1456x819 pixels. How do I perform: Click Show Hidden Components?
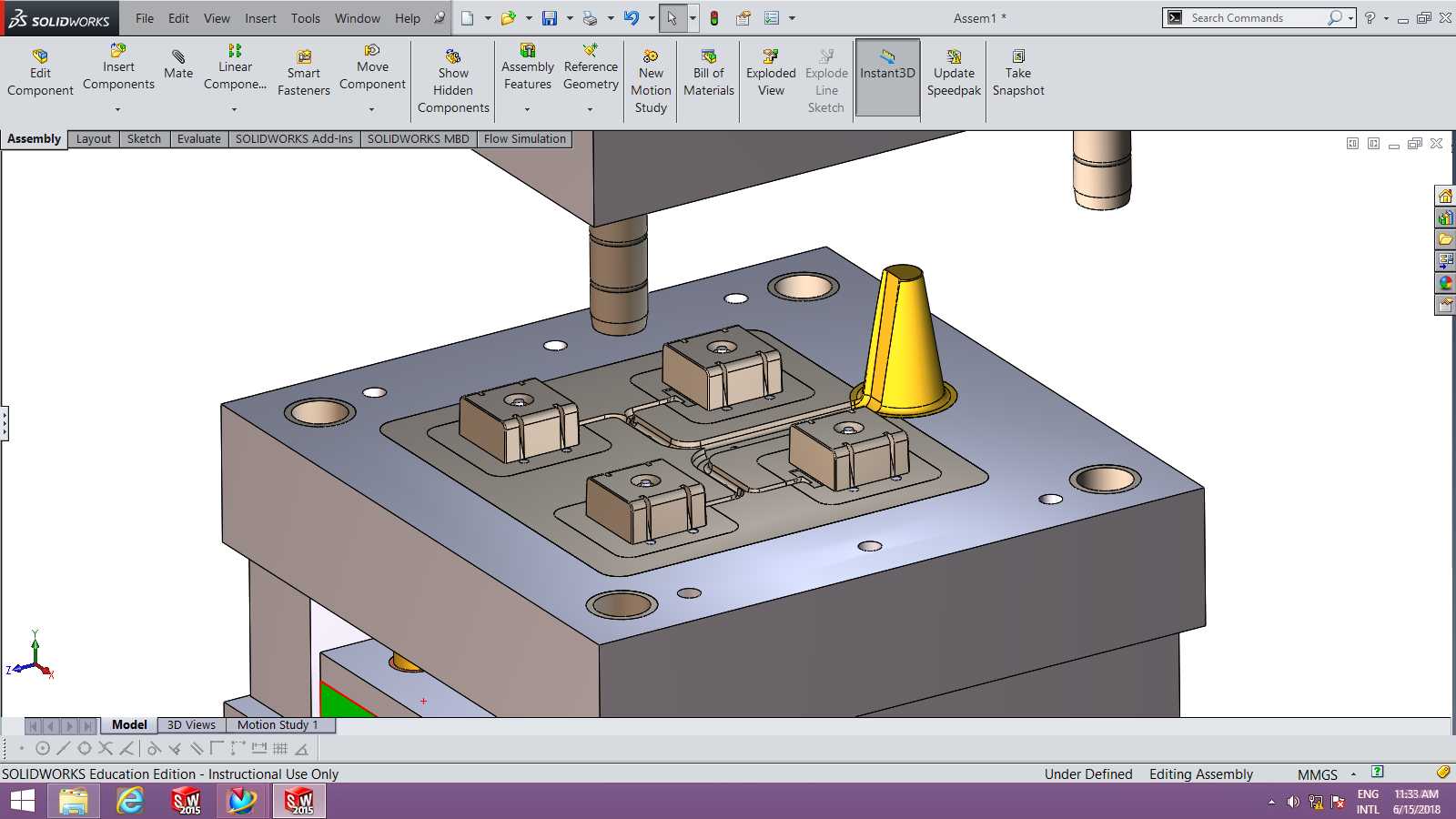pos(453,82)
